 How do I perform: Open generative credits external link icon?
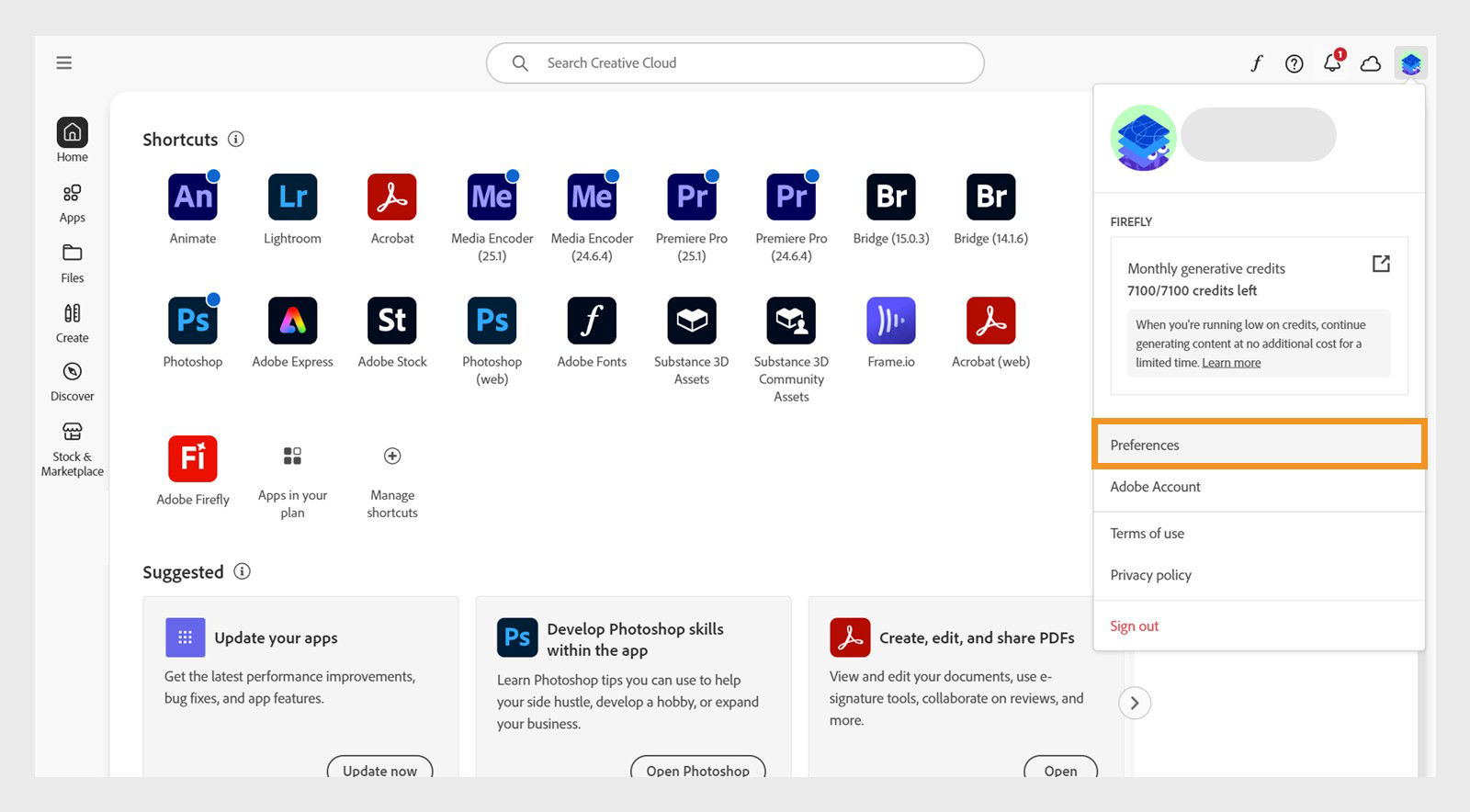(x=1381, y=265)
